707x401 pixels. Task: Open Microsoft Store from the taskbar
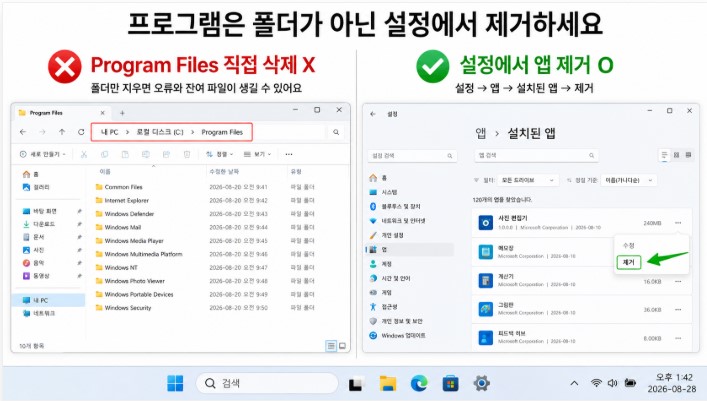[x=450, y=383]
